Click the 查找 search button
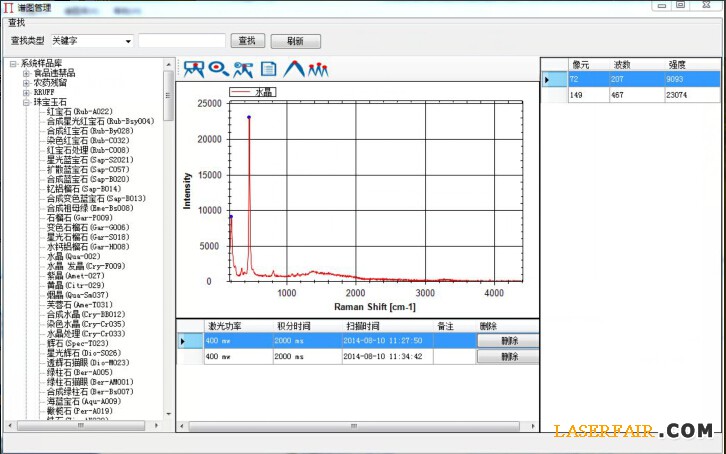This screenshot has height=454, width=726. [247, 41]
